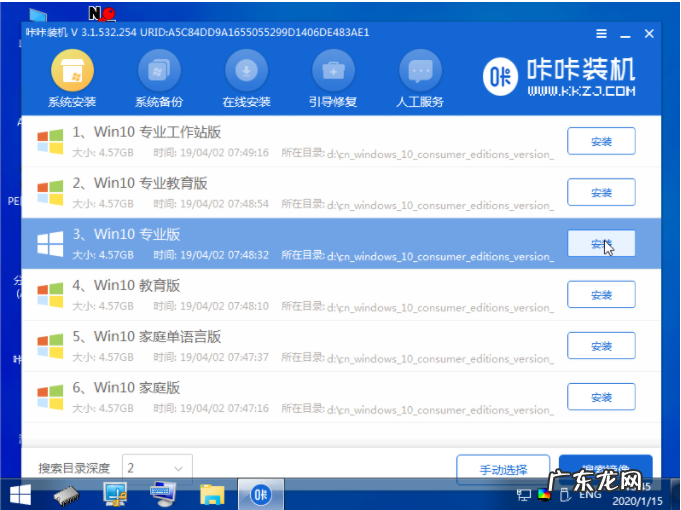
Task: Click timestamp 19/04/02 07:48:32
Action: tap(225, 255)
